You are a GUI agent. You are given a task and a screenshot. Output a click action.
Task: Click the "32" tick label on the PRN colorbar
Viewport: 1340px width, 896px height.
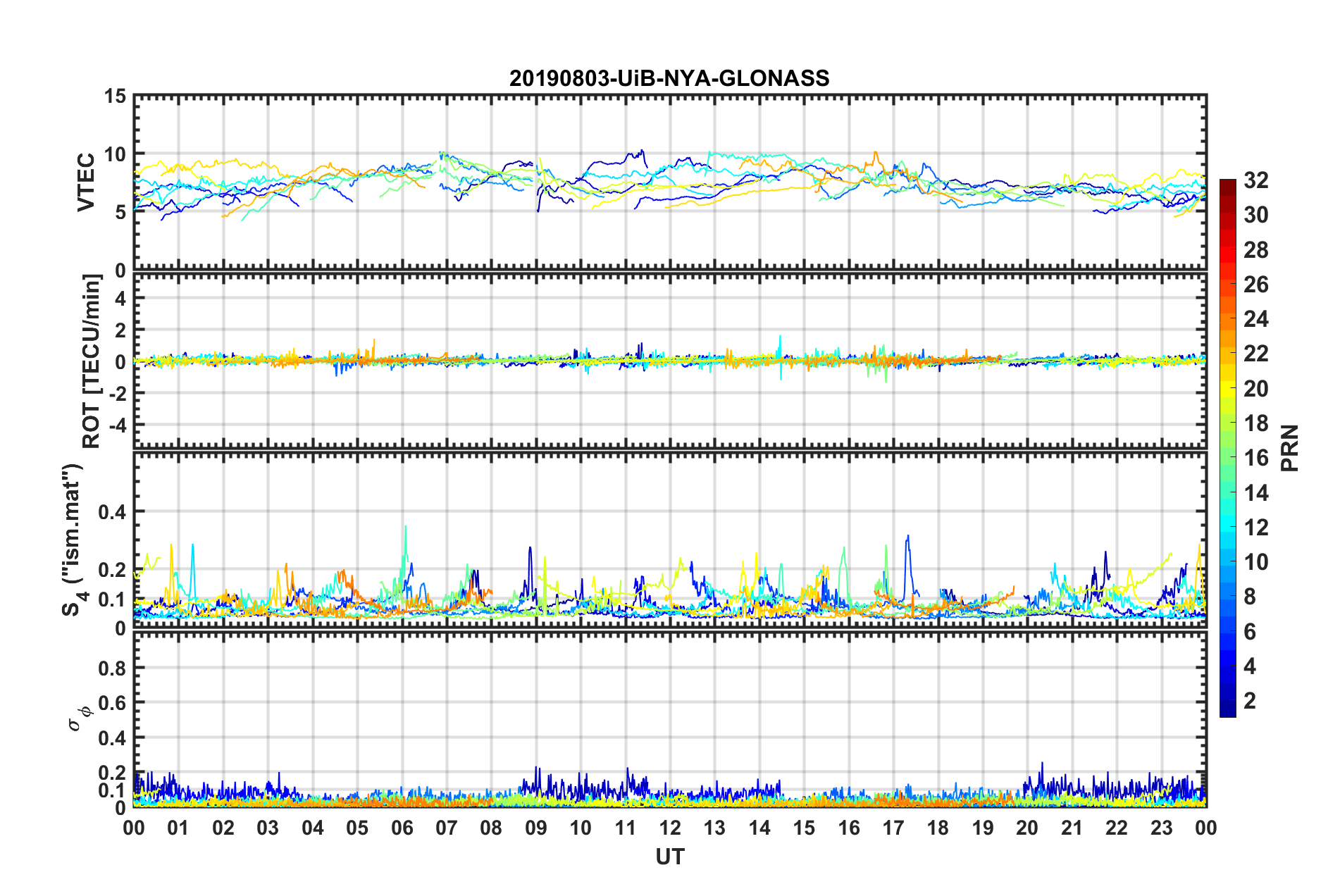(1255, 180)
